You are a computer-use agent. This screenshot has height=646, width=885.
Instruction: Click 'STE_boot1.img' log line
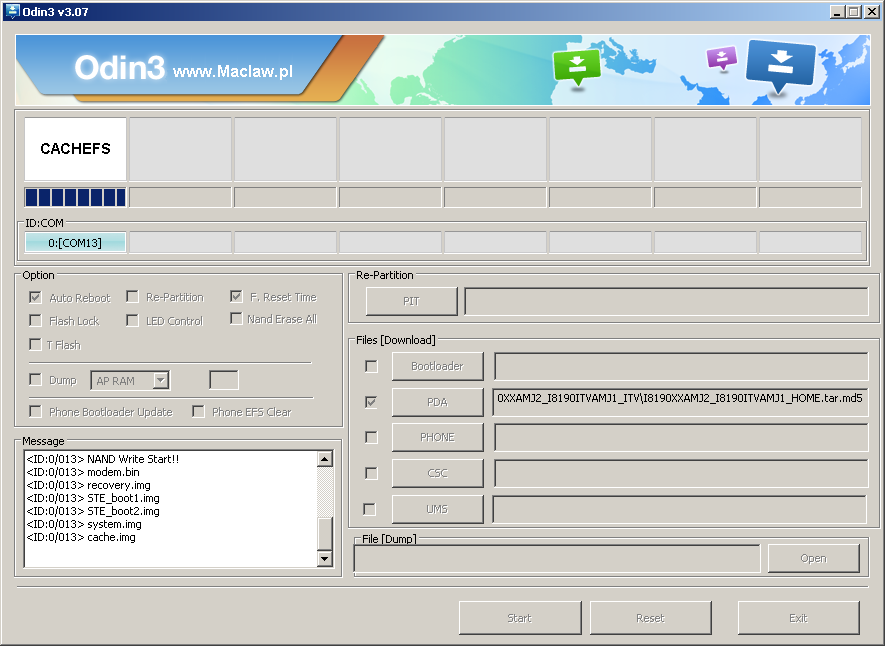point(93,498)
